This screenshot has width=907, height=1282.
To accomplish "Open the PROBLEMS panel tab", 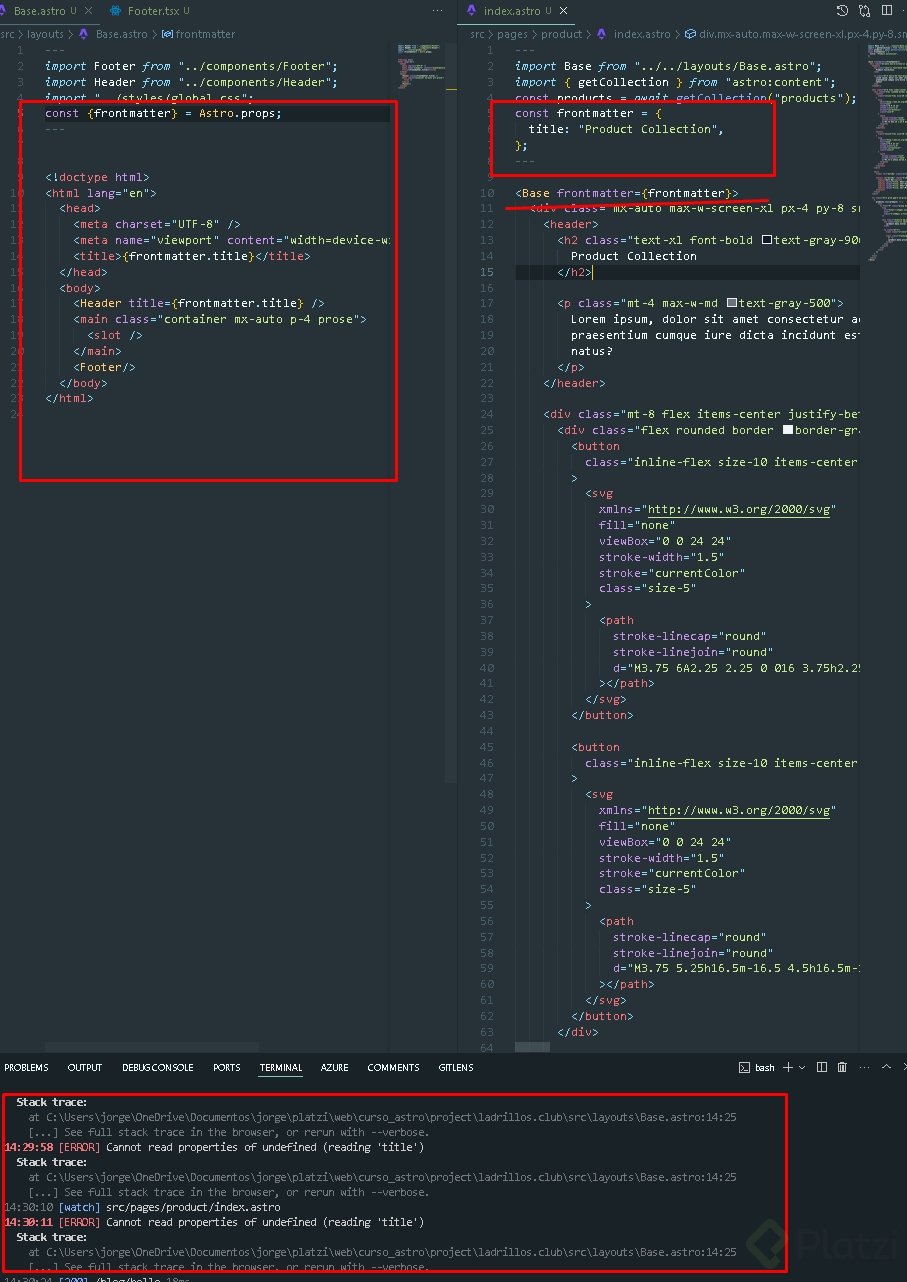I will (x=26, y=1068).
